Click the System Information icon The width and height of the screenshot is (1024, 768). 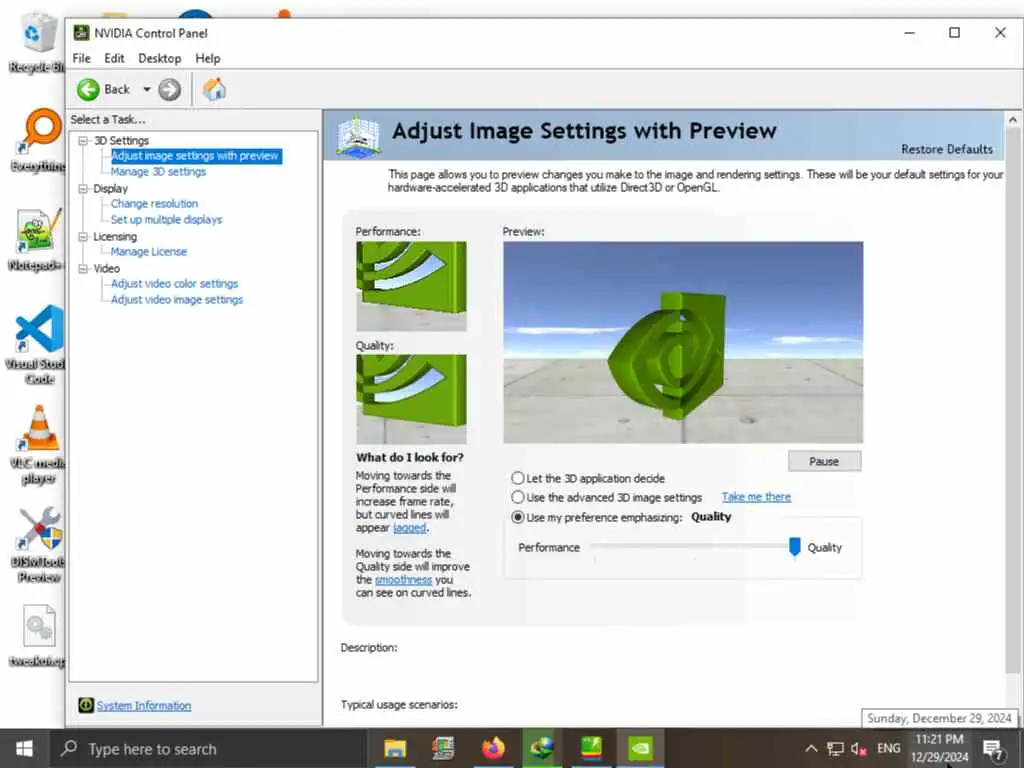(x=86, y=705)
